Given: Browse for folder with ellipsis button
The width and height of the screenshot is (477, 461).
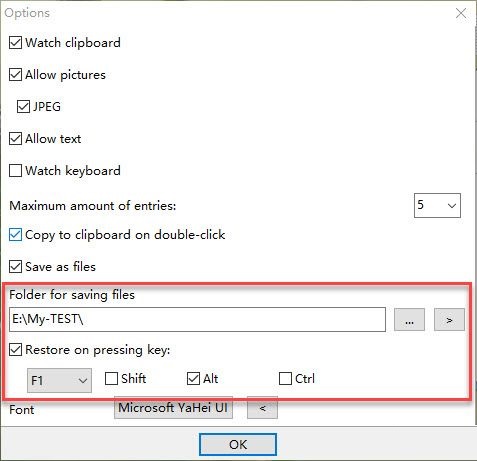Looking at the screenshot, I should click(409, 320).
